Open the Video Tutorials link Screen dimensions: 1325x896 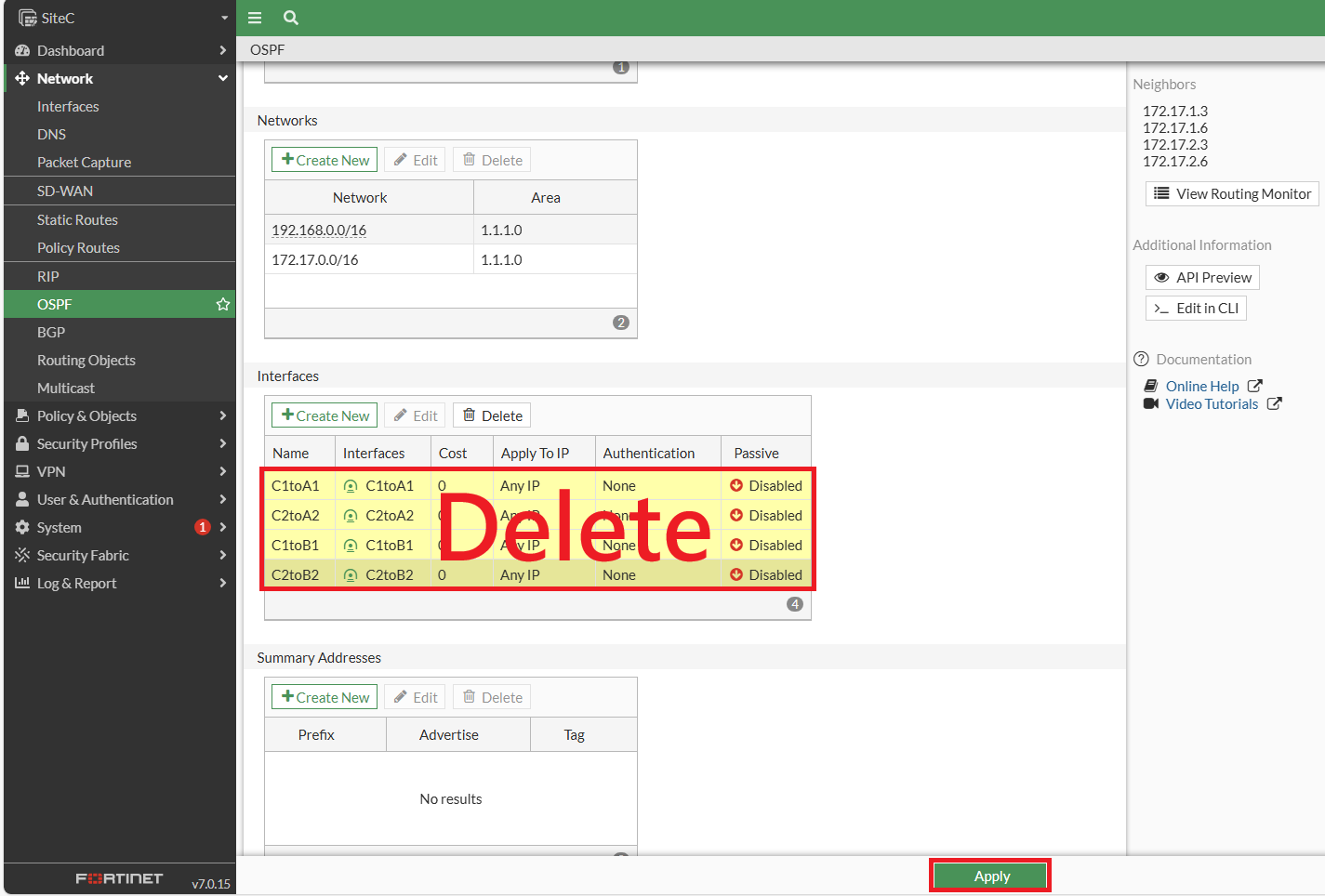coord(1212,403)
